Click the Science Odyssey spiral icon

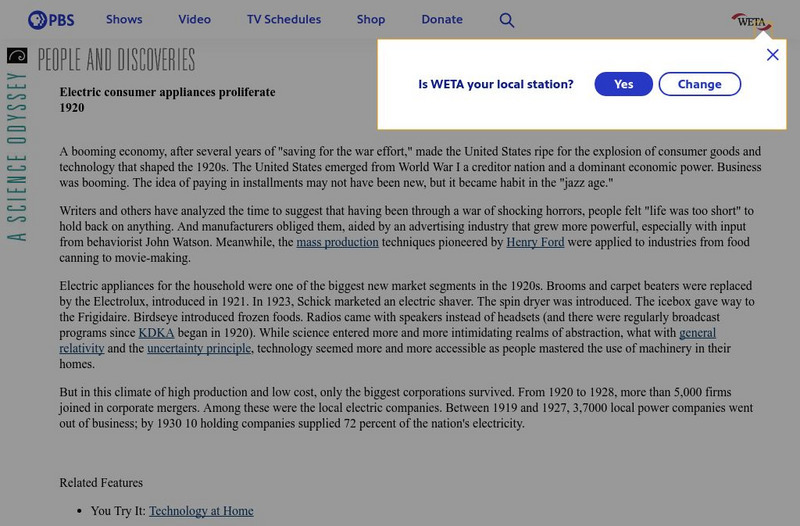pos(17,56)
